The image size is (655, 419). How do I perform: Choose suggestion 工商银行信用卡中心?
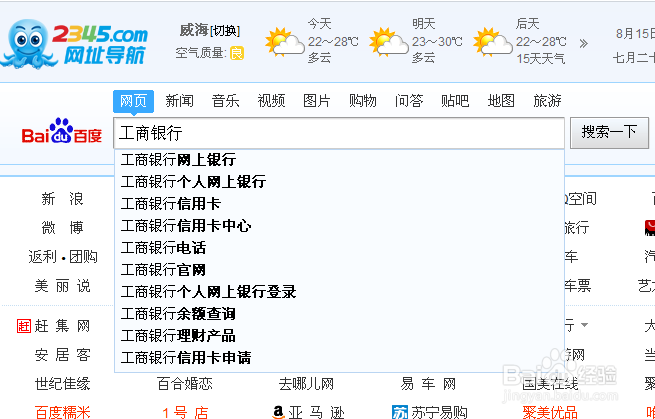click(x=339, y=226)
